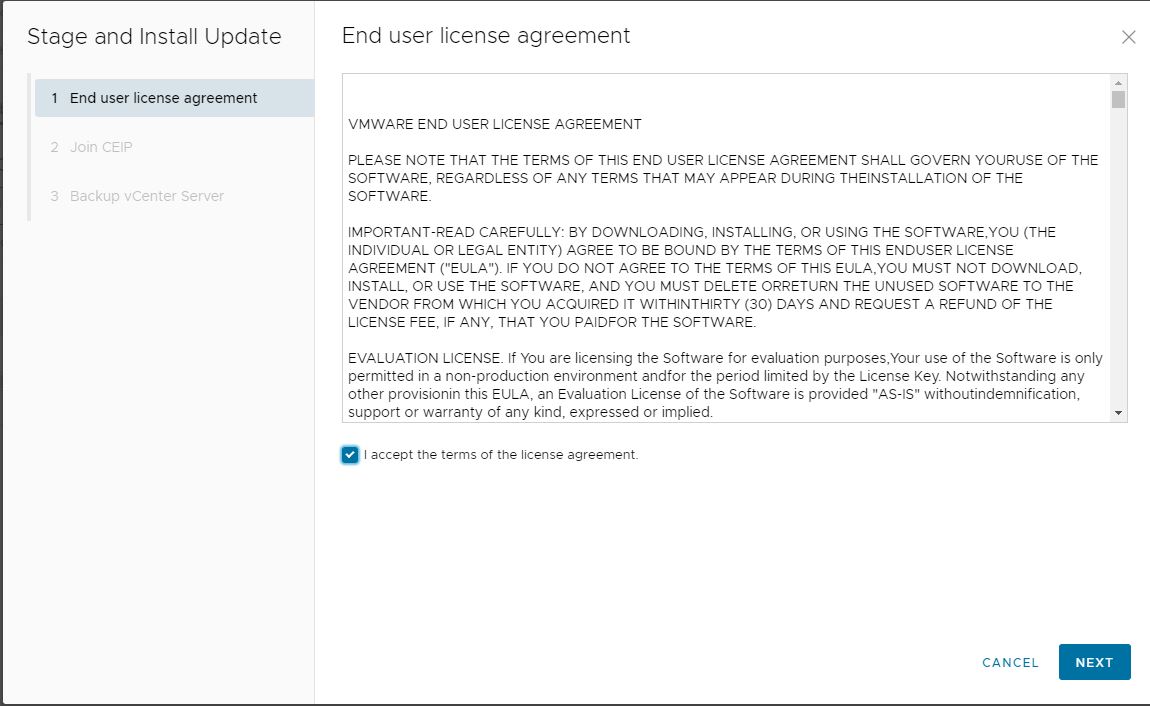The image size is (1150, 706).
Task: Click the CANCEL button
Action: pos(1010,662)
